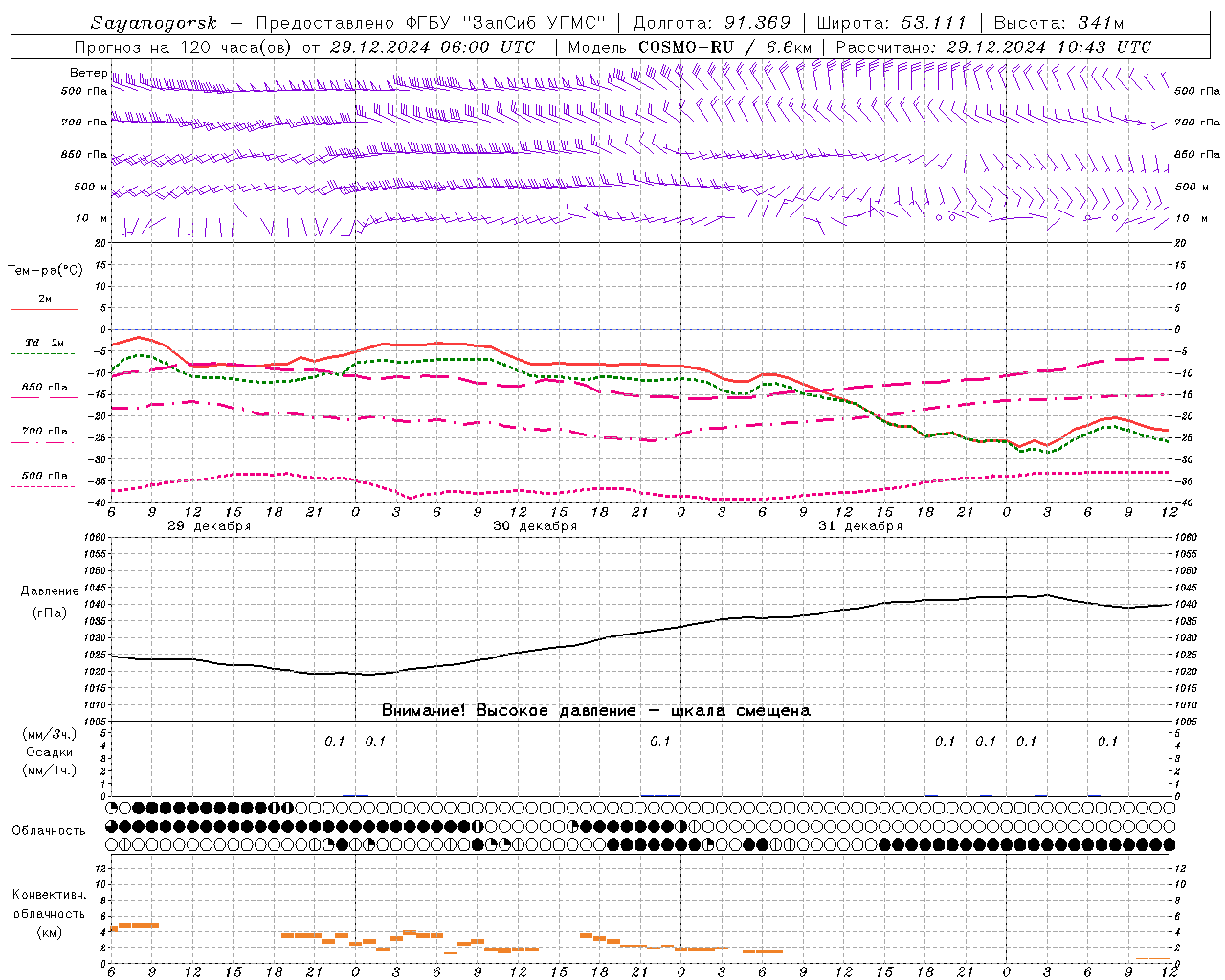Screen dimensions: 1225x980
Task: Click the Осадки precipitation label
Action: click(x=50, y=752)
